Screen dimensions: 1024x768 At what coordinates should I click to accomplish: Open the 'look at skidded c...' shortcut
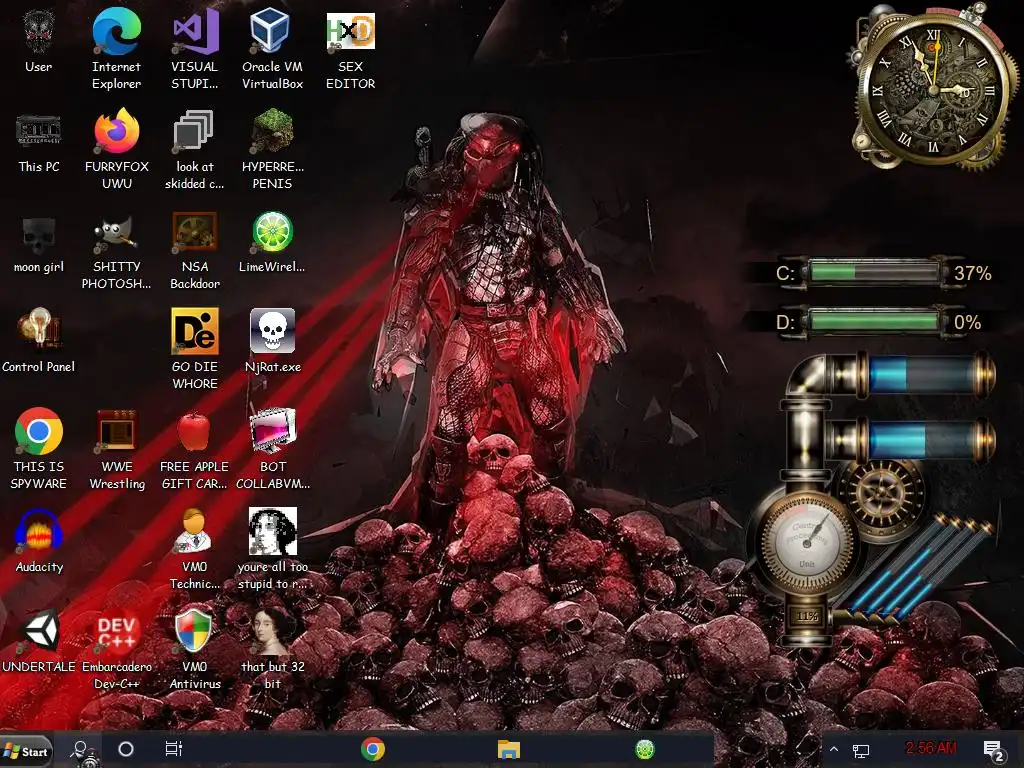[x=195, y=132]
